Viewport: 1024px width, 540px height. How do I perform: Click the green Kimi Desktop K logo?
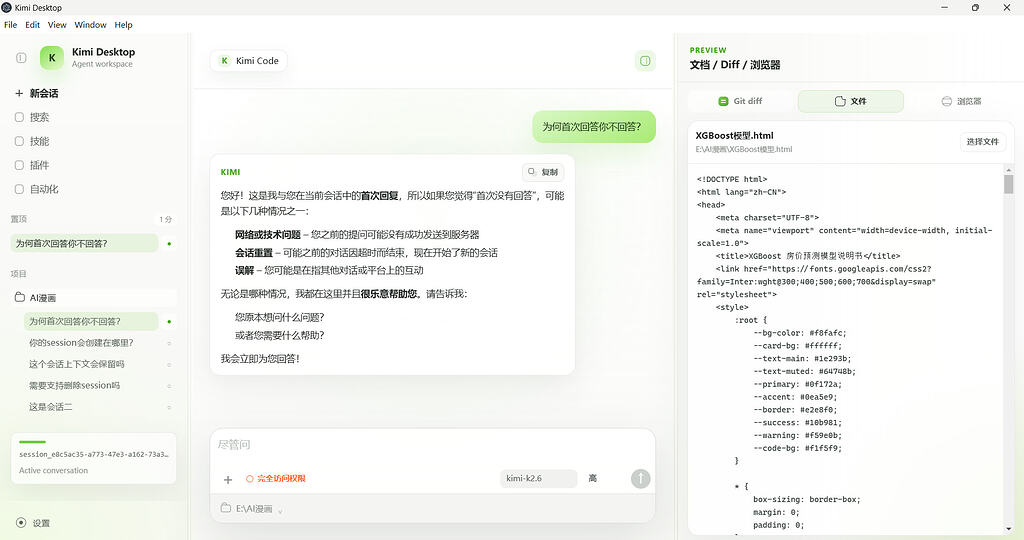[x=52, y=57]
